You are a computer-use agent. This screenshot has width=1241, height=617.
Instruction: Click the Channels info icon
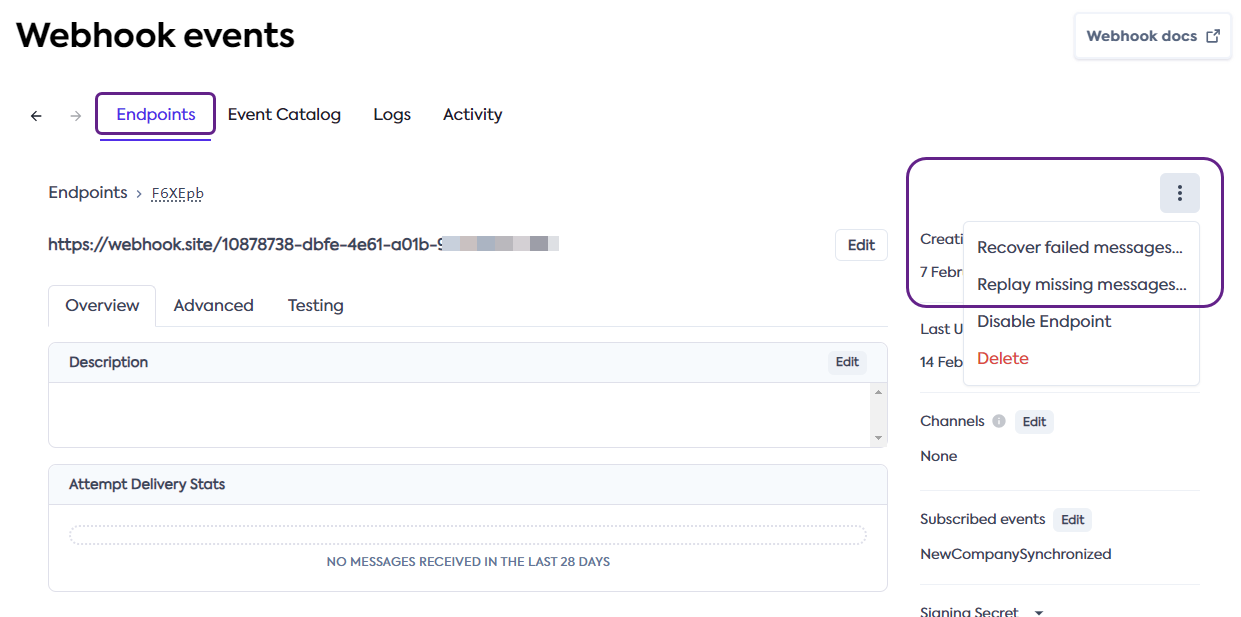[998, 422]
